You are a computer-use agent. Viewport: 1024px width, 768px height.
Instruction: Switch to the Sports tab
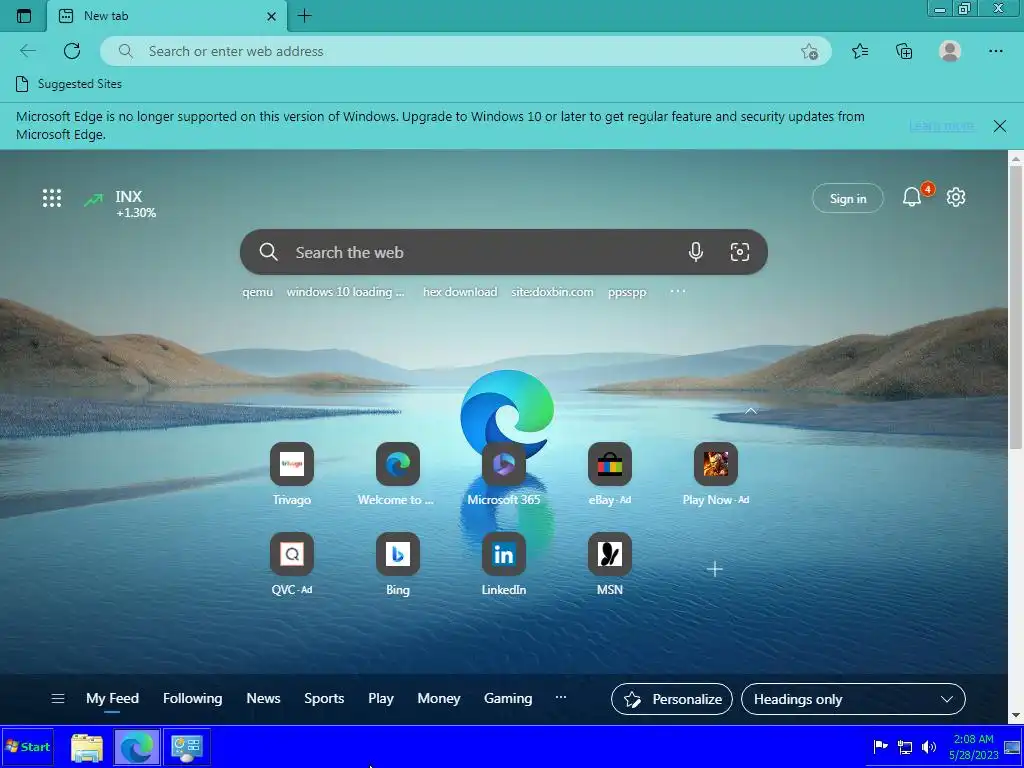(x=324, y=699)
